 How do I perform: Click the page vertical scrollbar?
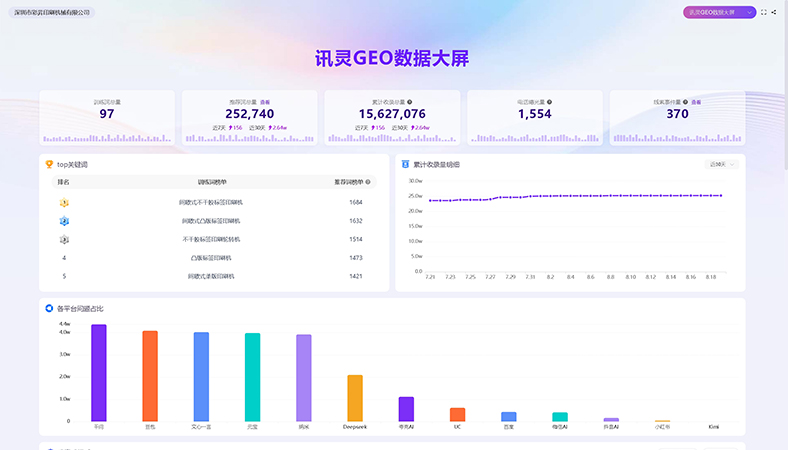[785, 85]
